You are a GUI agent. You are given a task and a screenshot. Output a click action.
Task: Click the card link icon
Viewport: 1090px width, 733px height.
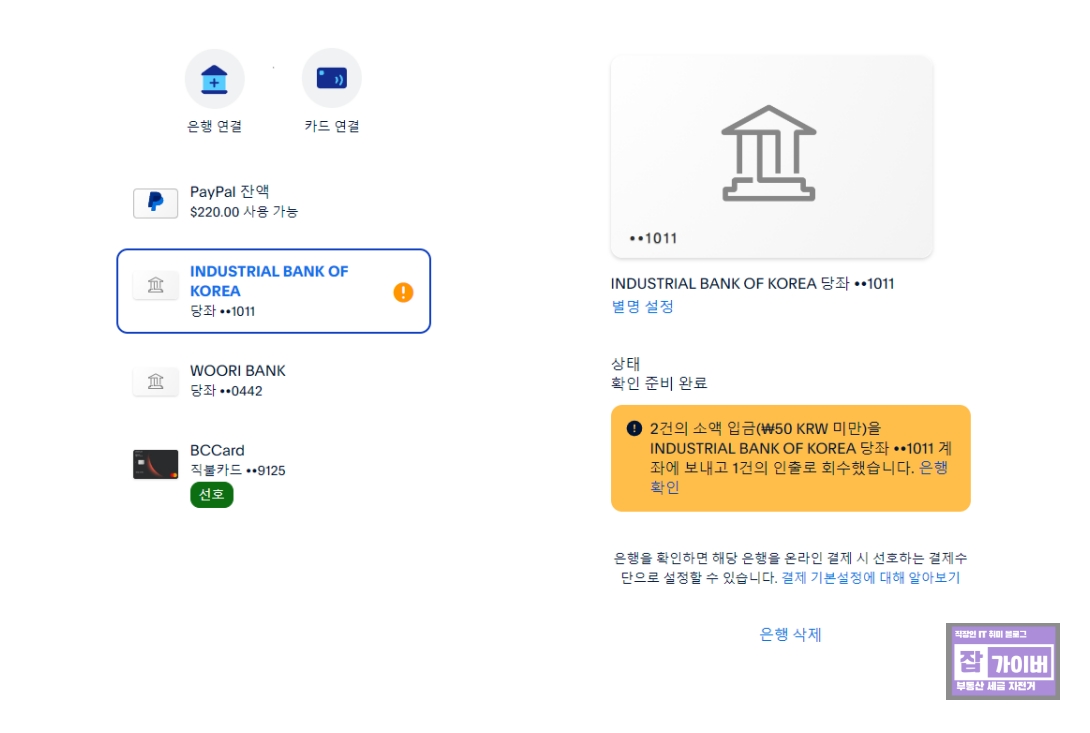pyautogui.click(x=332, y=78)
